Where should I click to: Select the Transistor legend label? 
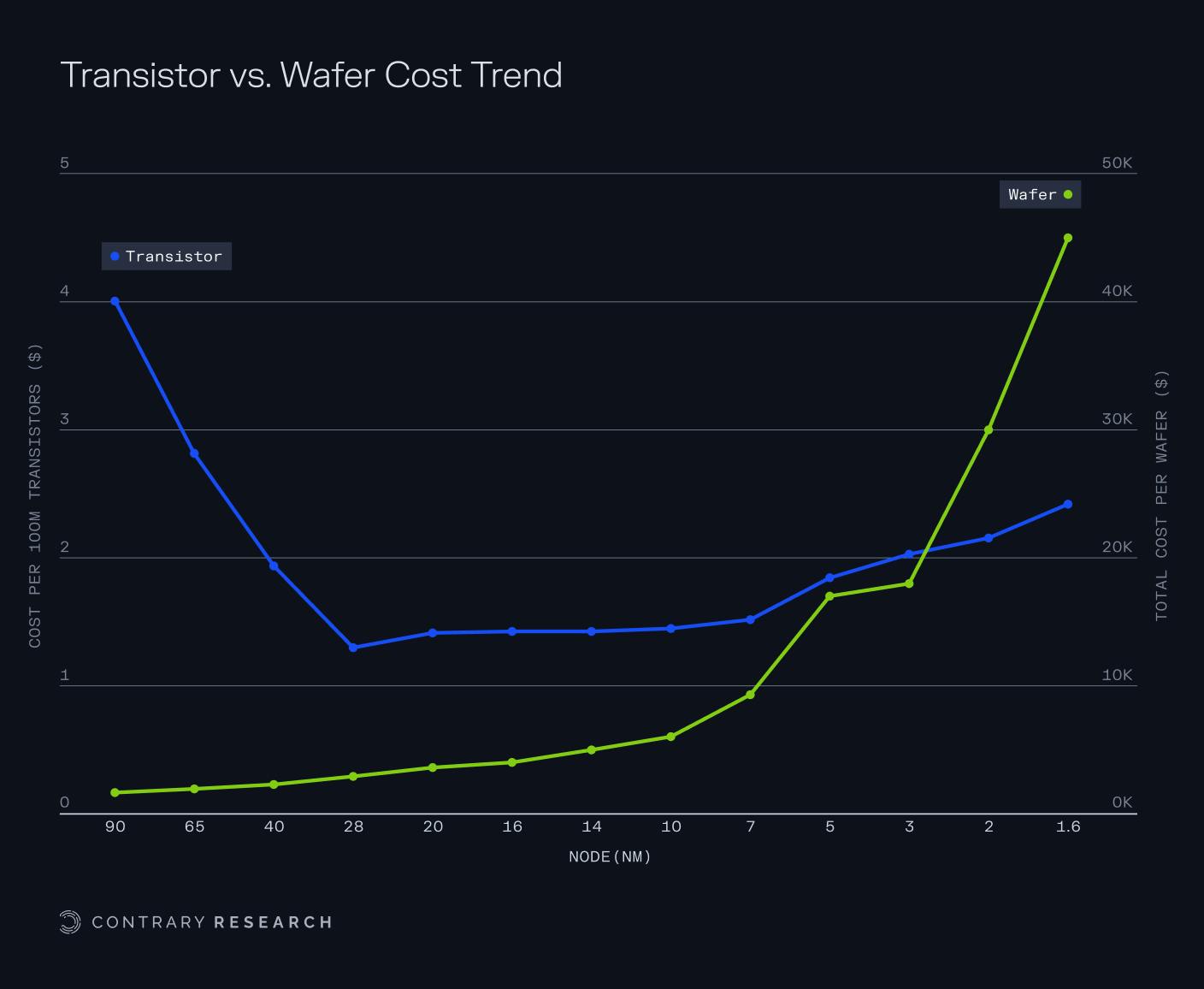[x=174, y=257]
